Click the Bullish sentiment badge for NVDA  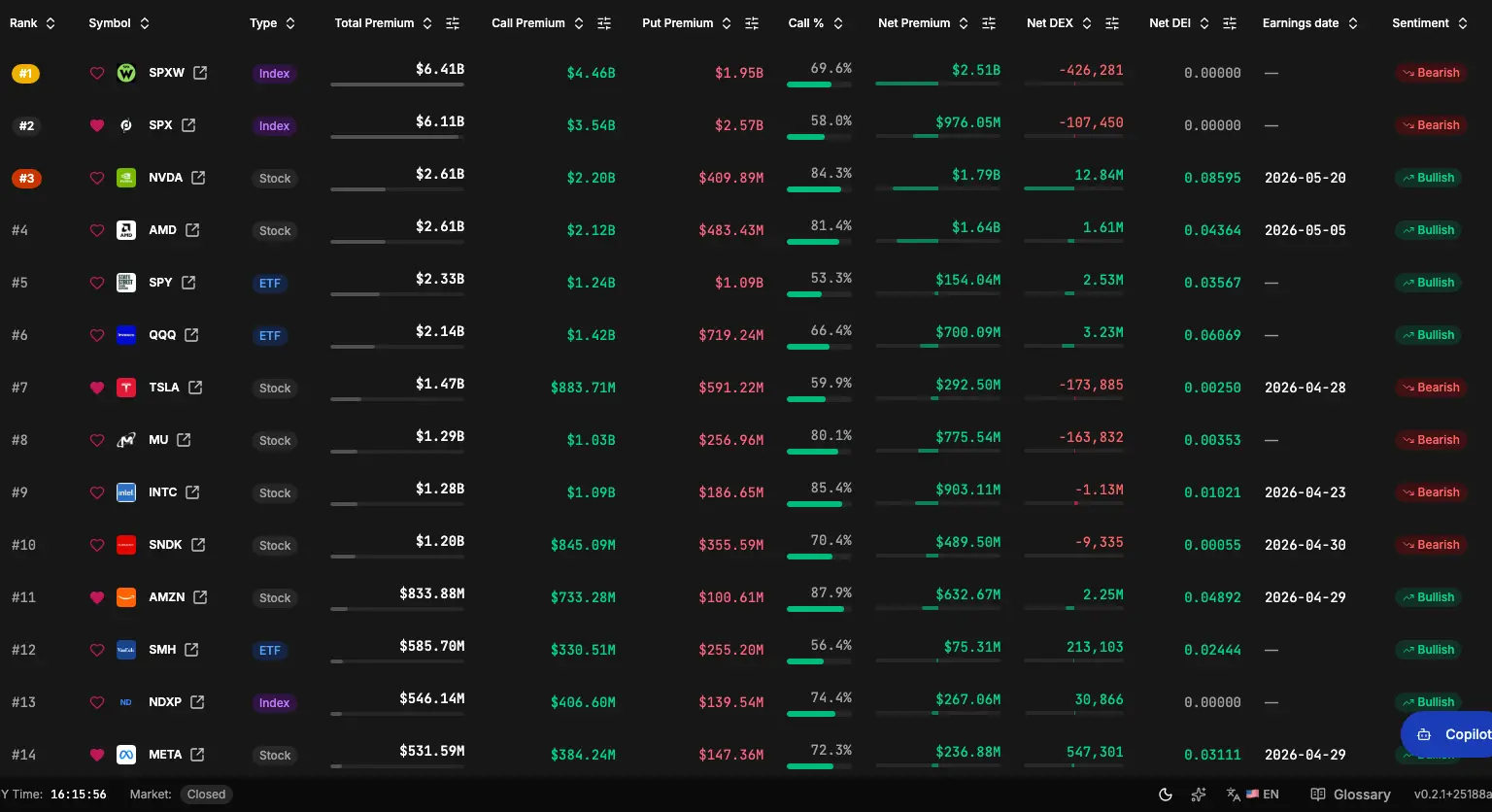pos(1428,178)
